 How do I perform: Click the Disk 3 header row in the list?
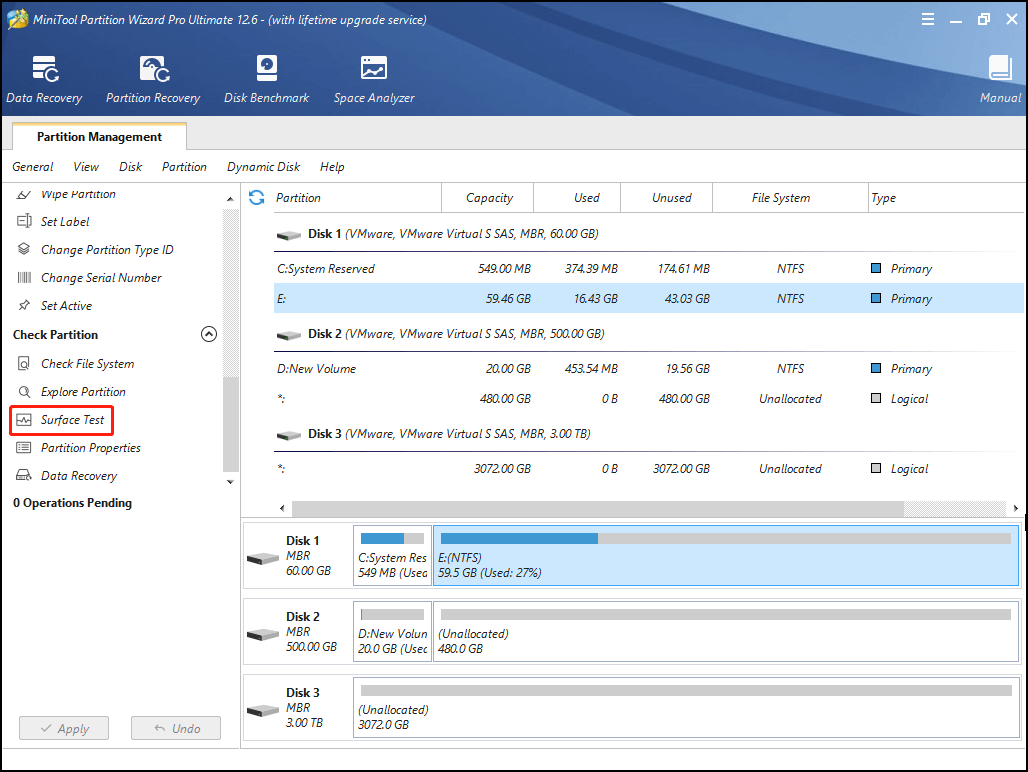pos(648,434)
